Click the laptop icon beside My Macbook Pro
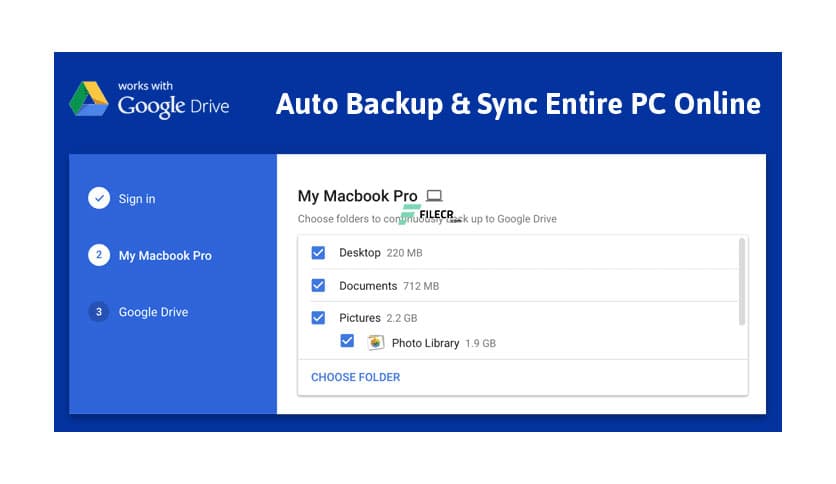The image size is (836, 484). (x=435, y=196)
